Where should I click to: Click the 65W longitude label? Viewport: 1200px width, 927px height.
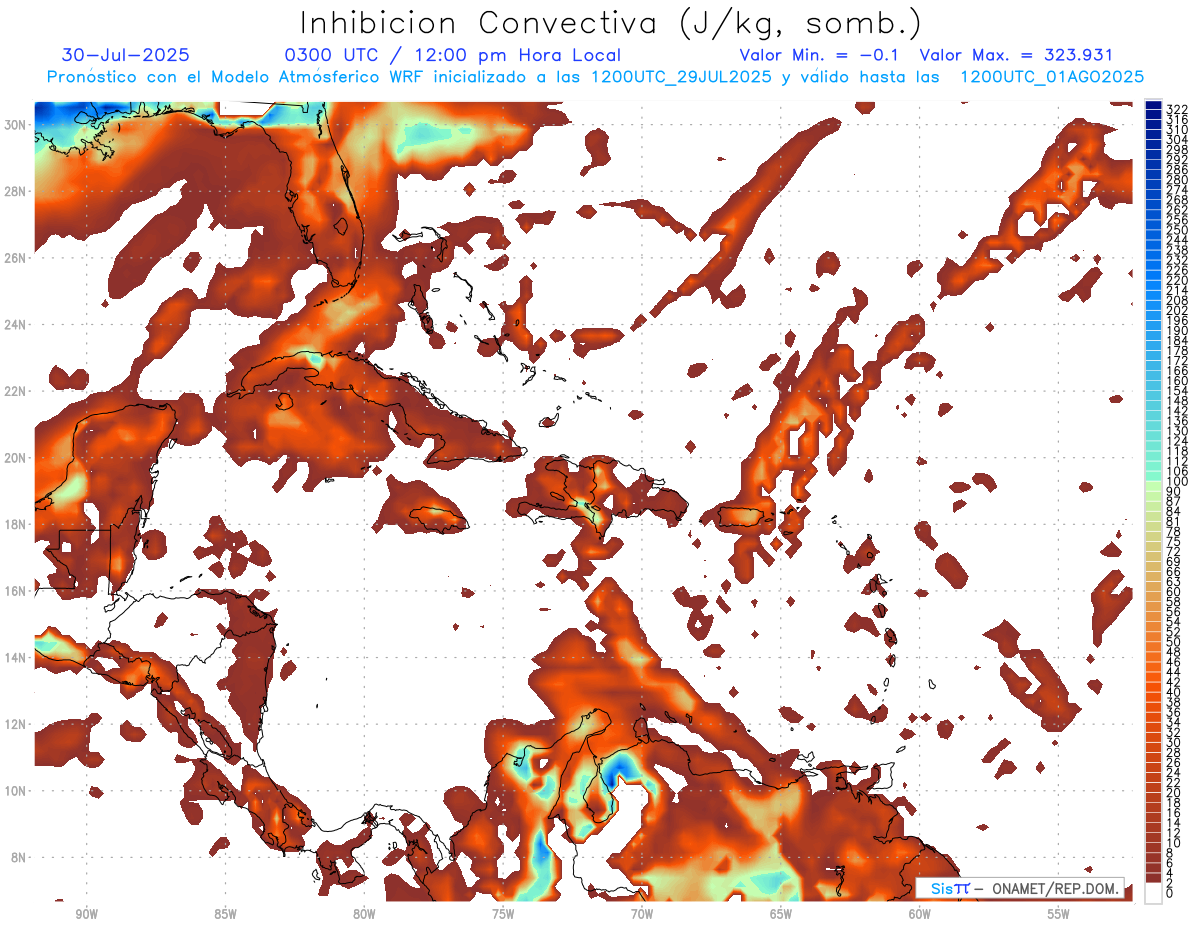point(781,915)
